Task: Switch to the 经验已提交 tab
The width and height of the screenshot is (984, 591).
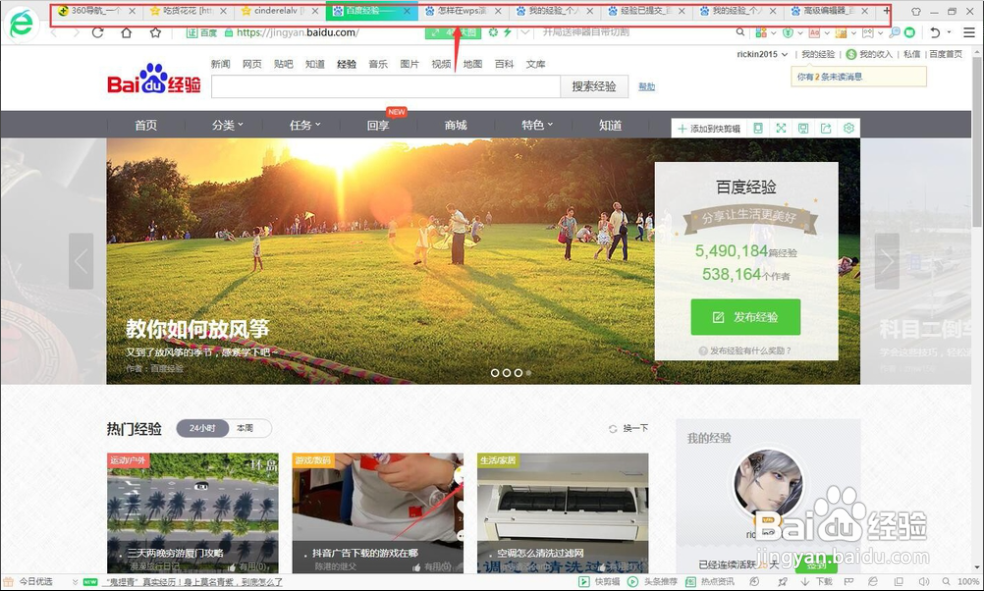Action: (x=645, y=11)
